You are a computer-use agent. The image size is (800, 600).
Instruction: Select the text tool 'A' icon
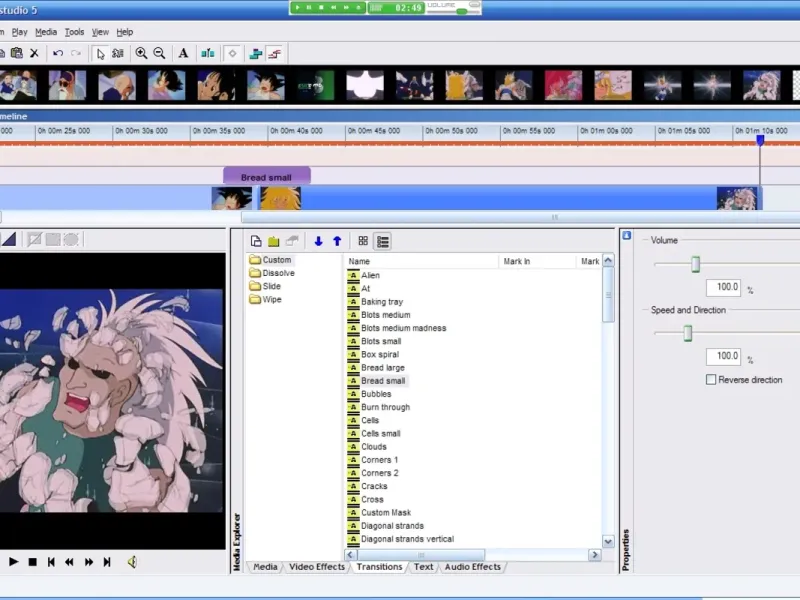[x=183, y=53]
